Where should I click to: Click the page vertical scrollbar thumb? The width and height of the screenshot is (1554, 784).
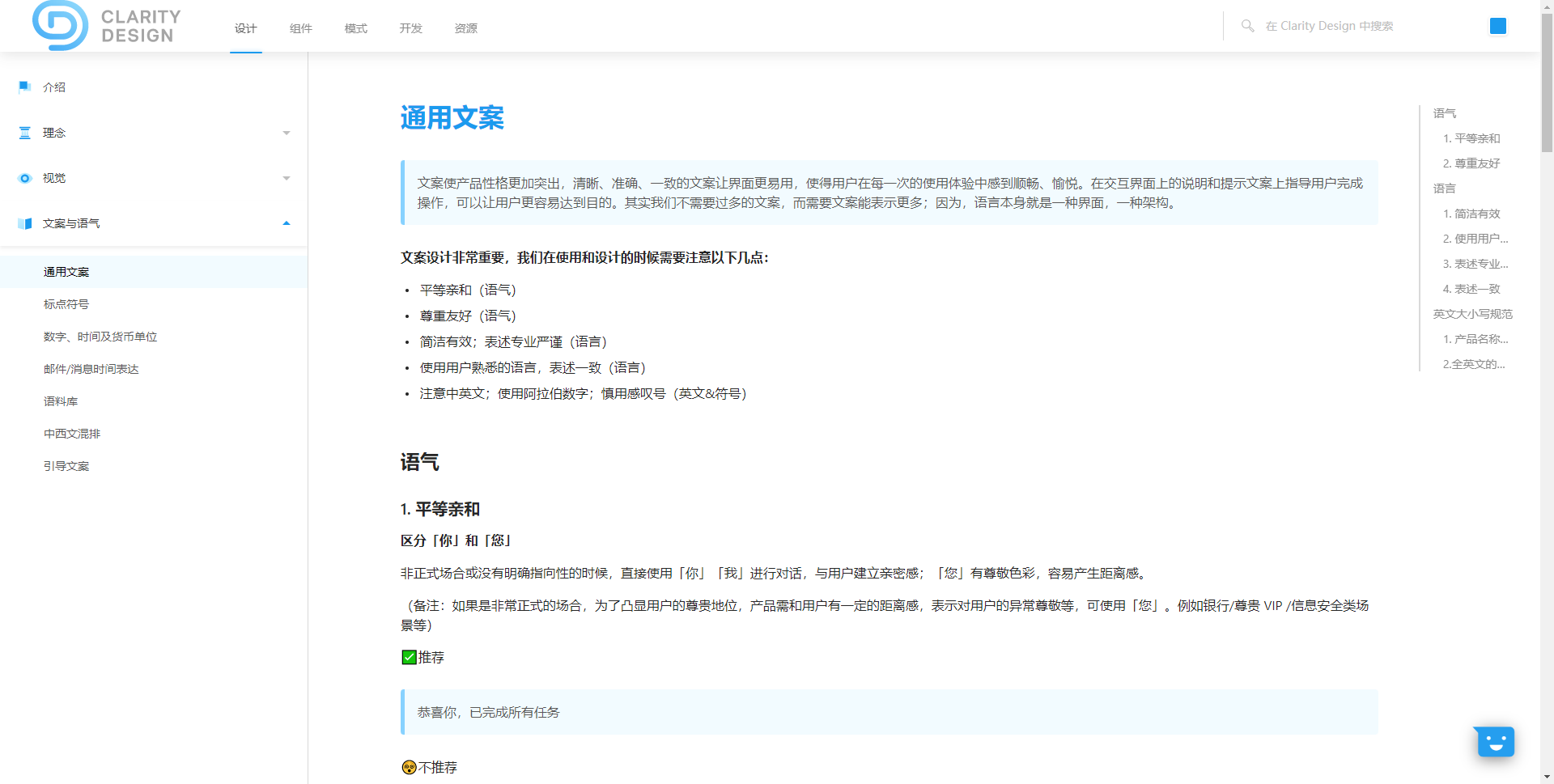[1547, 81]
